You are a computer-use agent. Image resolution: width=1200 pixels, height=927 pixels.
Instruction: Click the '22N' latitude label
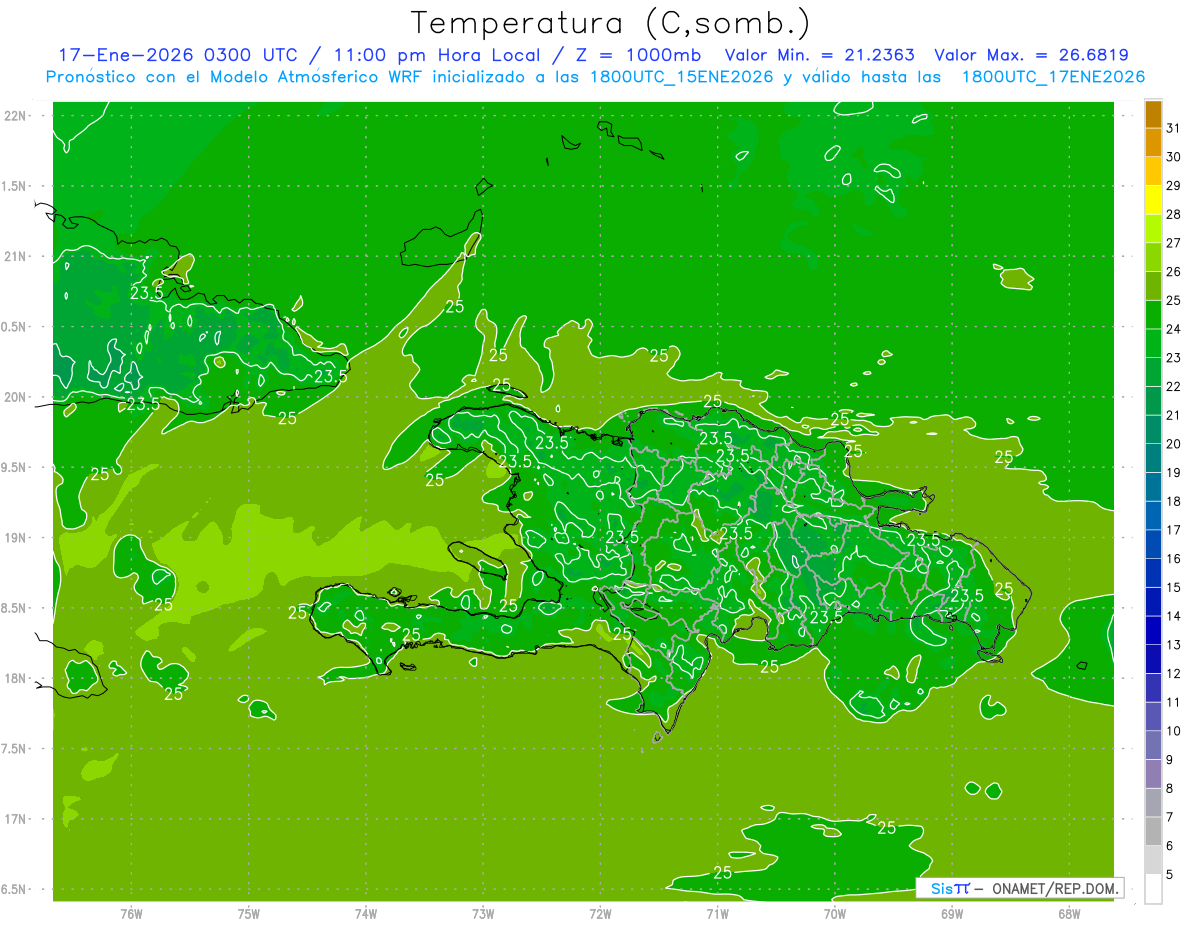pos(16,115)
